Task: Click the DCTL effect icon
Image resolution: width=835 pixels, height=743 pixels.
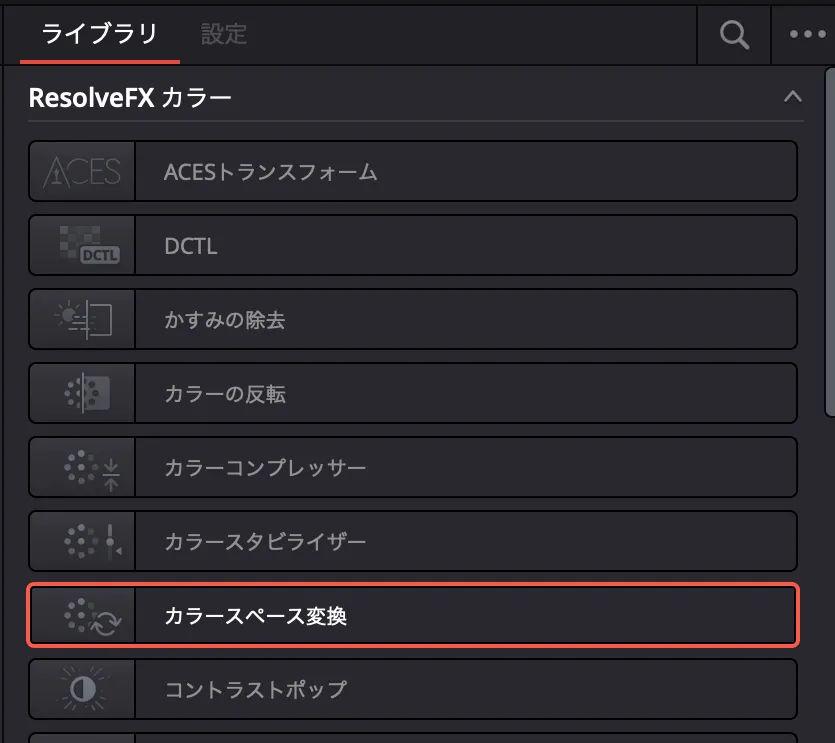Action: [82, 245]
